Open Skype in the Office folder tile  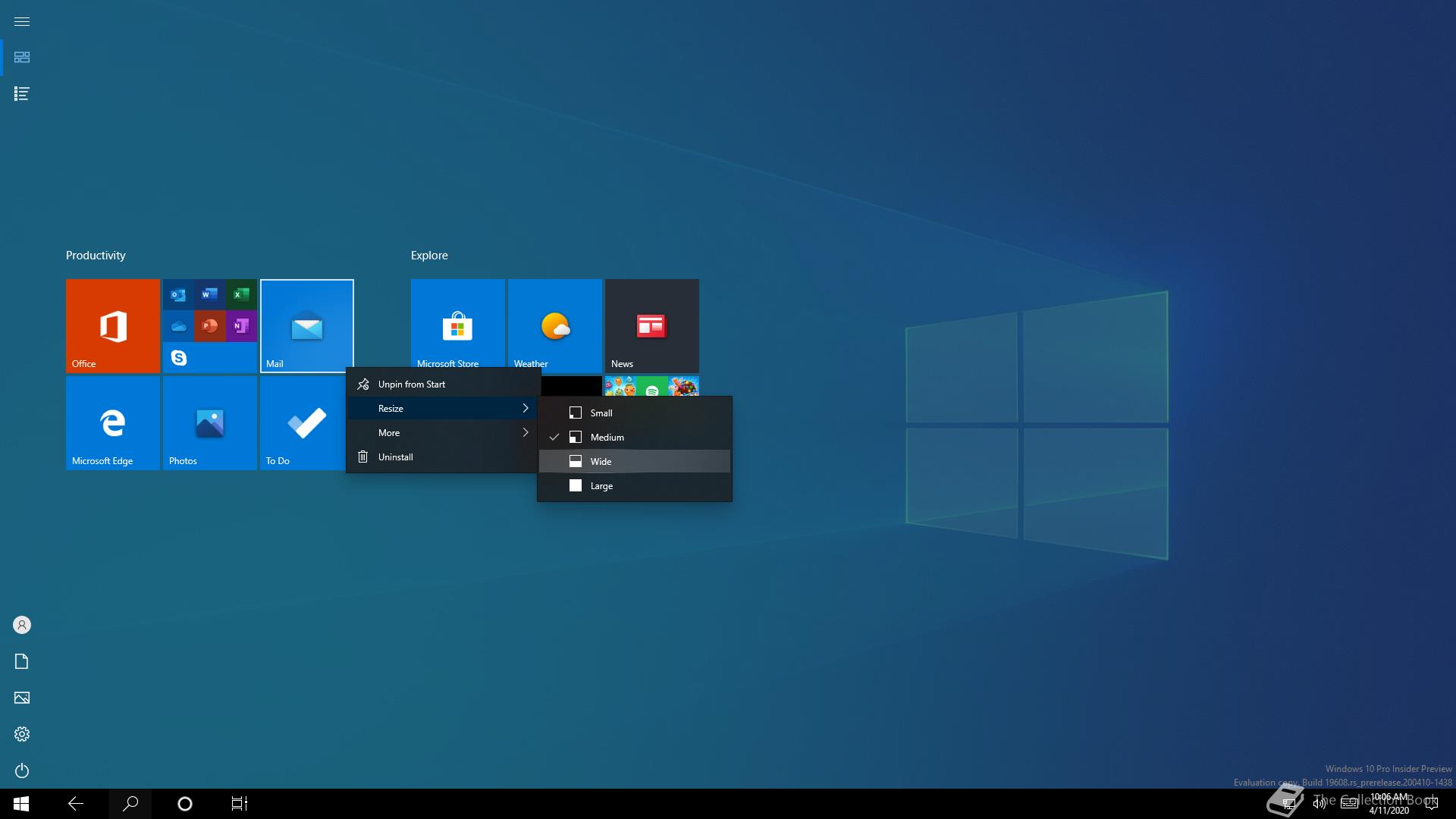[178, 358]
